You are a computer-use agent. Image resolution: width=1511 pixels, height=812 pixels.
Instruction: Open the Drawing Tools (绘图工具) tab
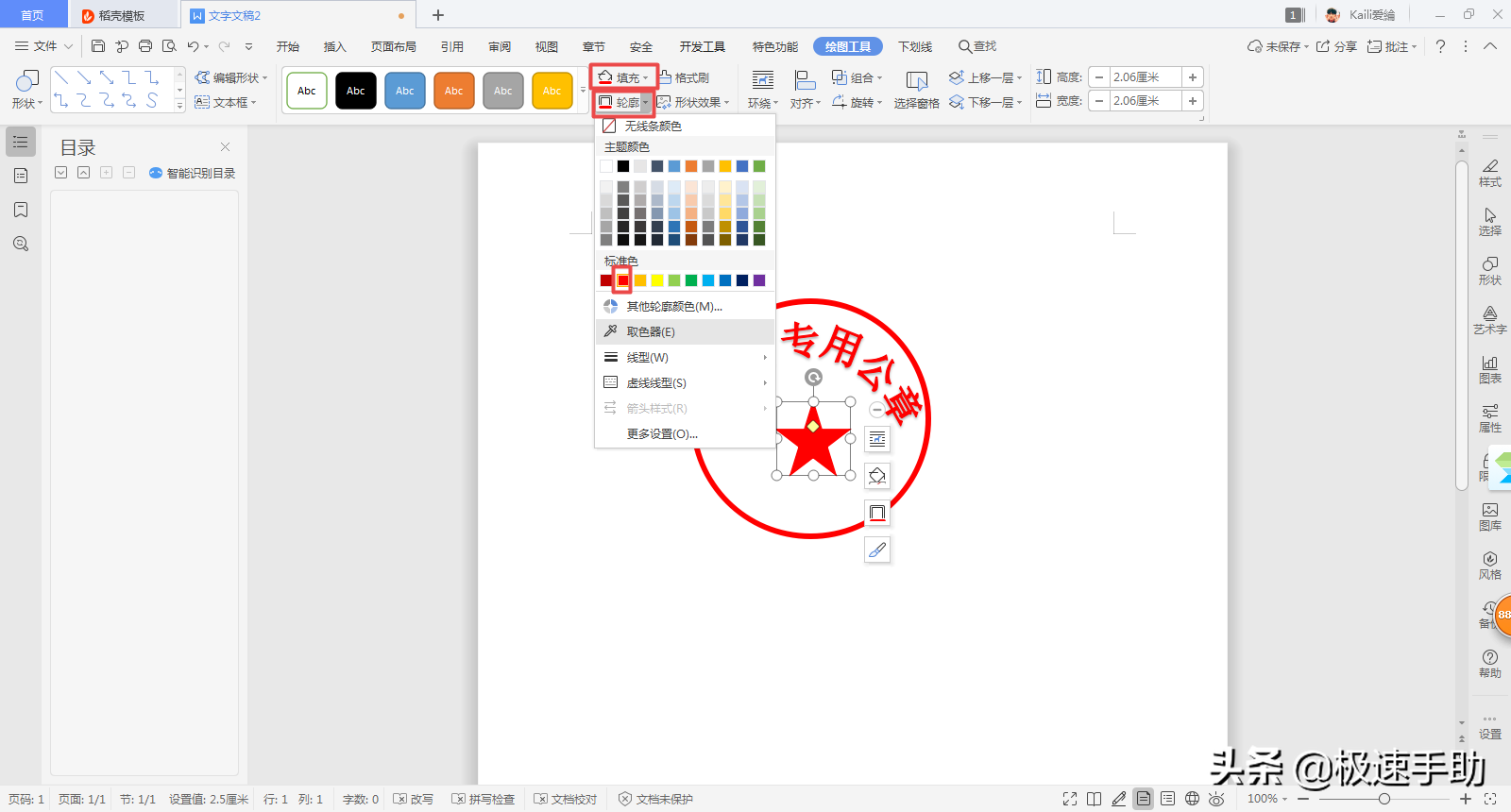coord(848,46)
